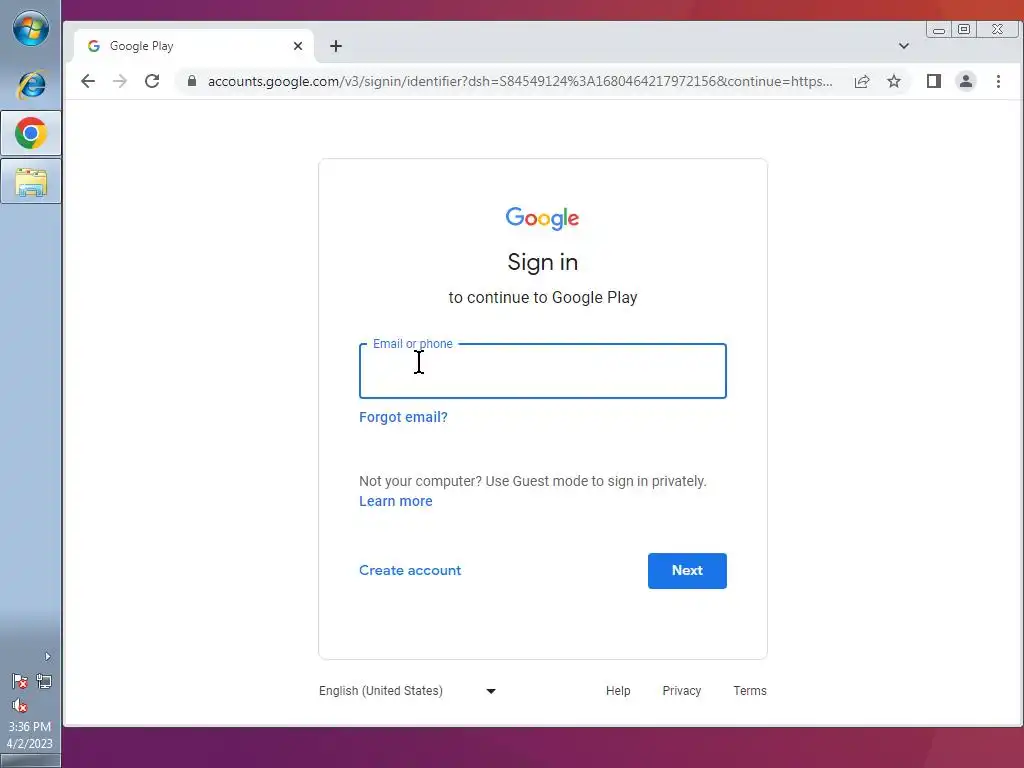Launch Internet Explorer from taskbar
Screen dimensions: 1024x768
(x=31, y=84)
